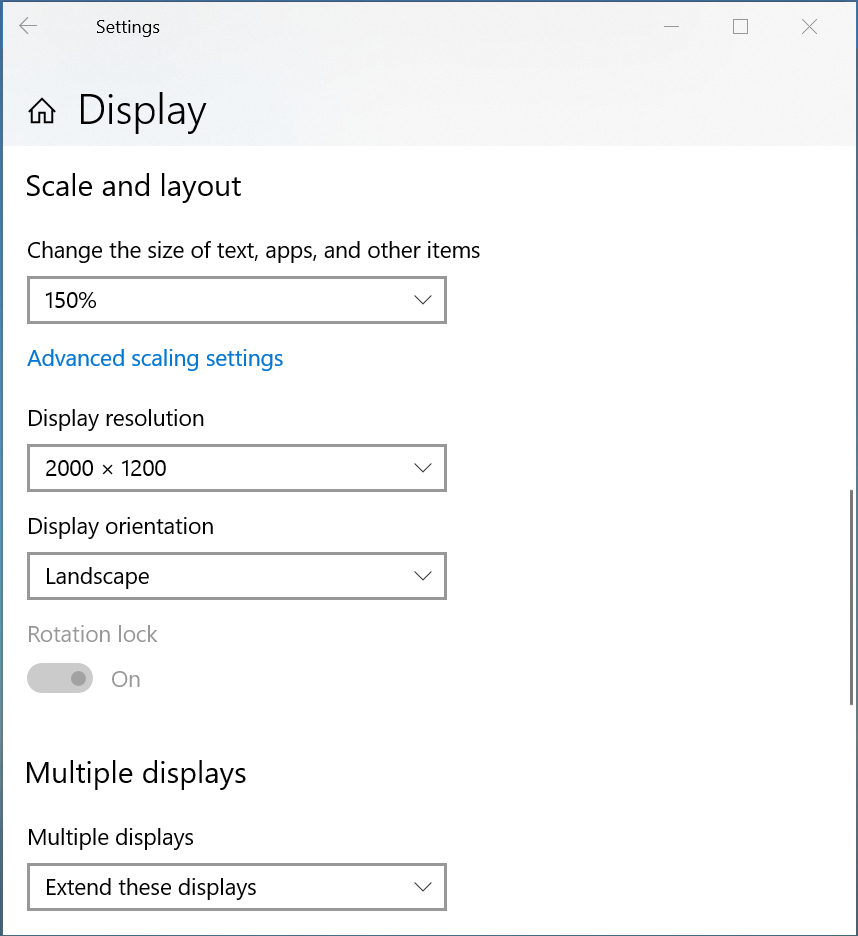Image resolution: width=858 pixels, height=936 pixels.
Task: Minimize the Settings window
Action: tap(672, 26)
